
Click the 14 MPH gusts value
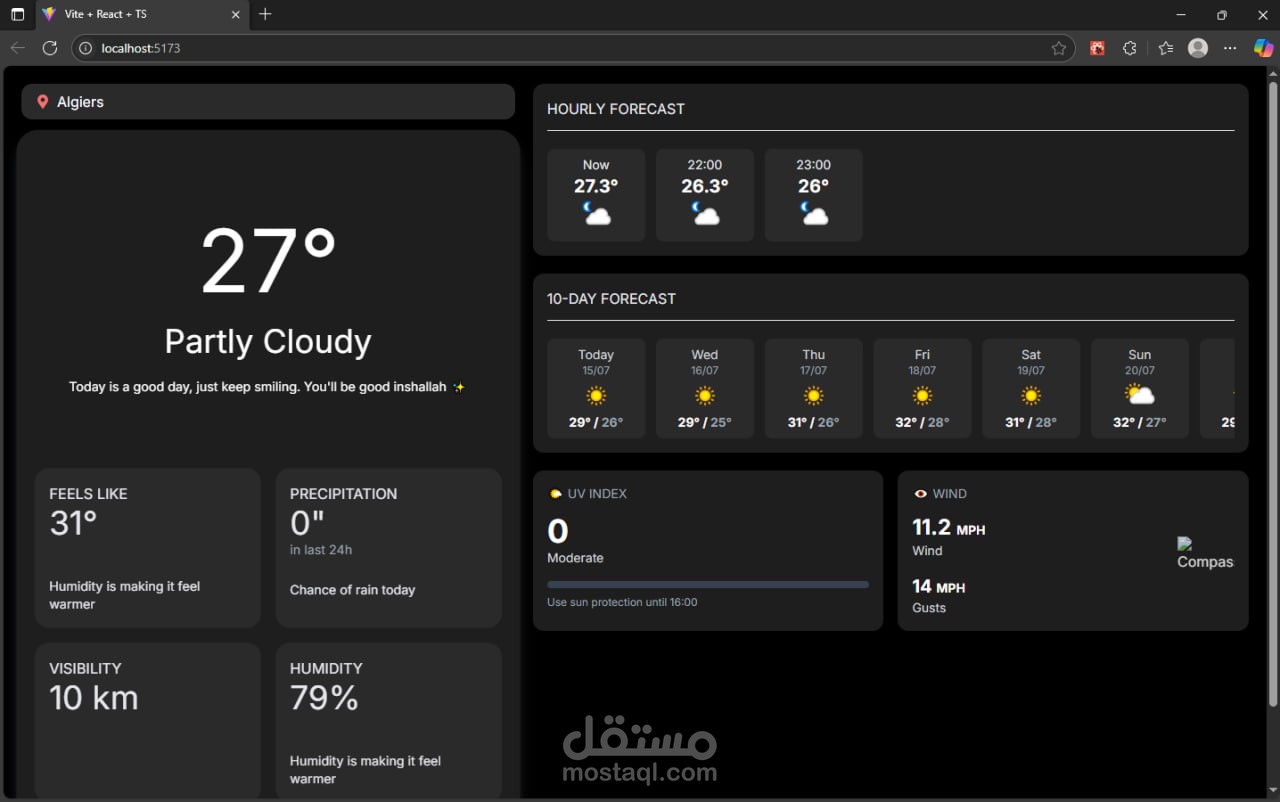pos(938,586)
